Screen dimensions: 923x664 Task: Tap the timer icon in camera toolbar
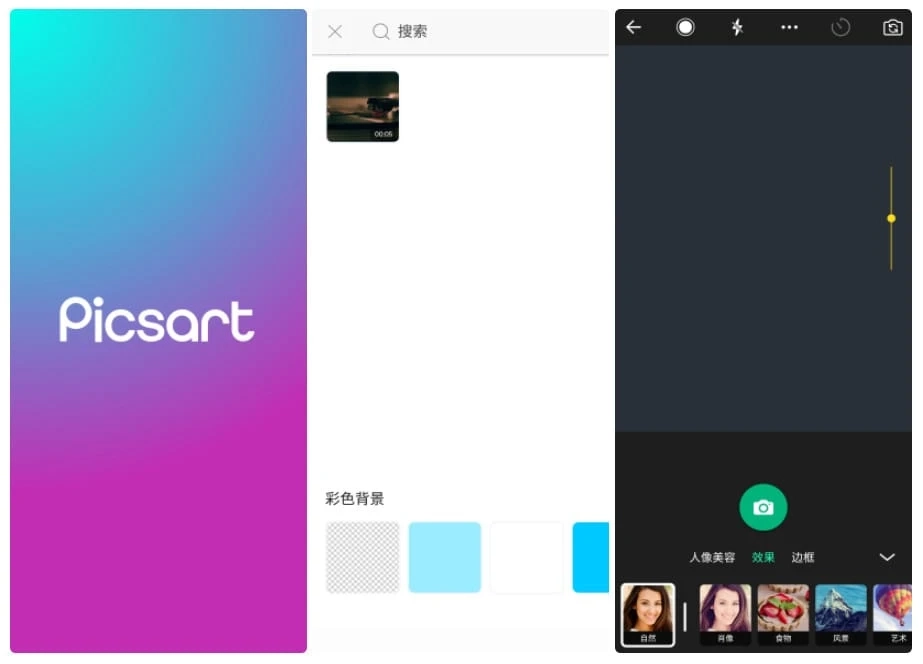(x=841, y=28)
